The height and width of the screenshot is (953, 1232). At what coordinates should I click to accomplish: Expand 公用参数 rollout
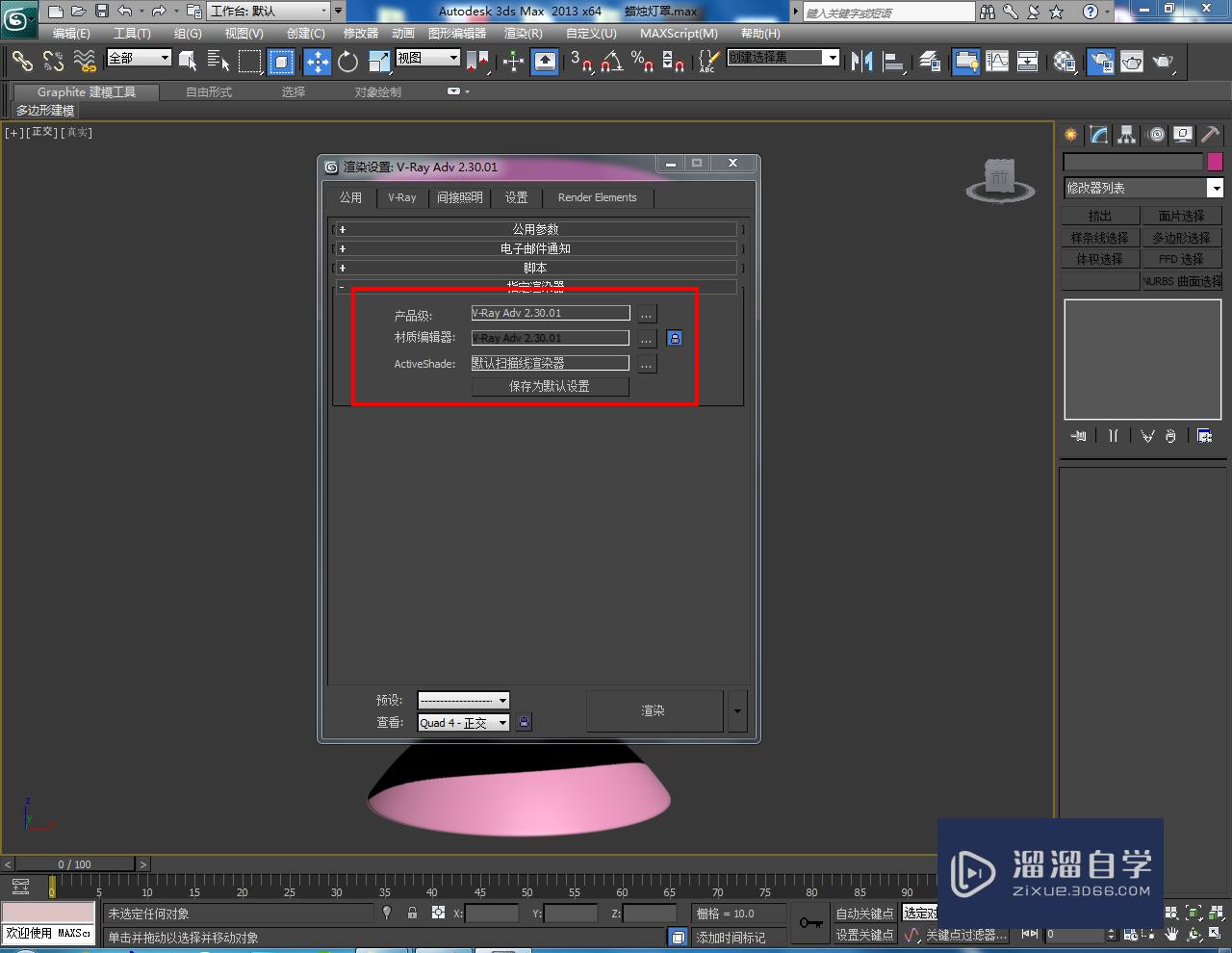click(x=535, y=229)
